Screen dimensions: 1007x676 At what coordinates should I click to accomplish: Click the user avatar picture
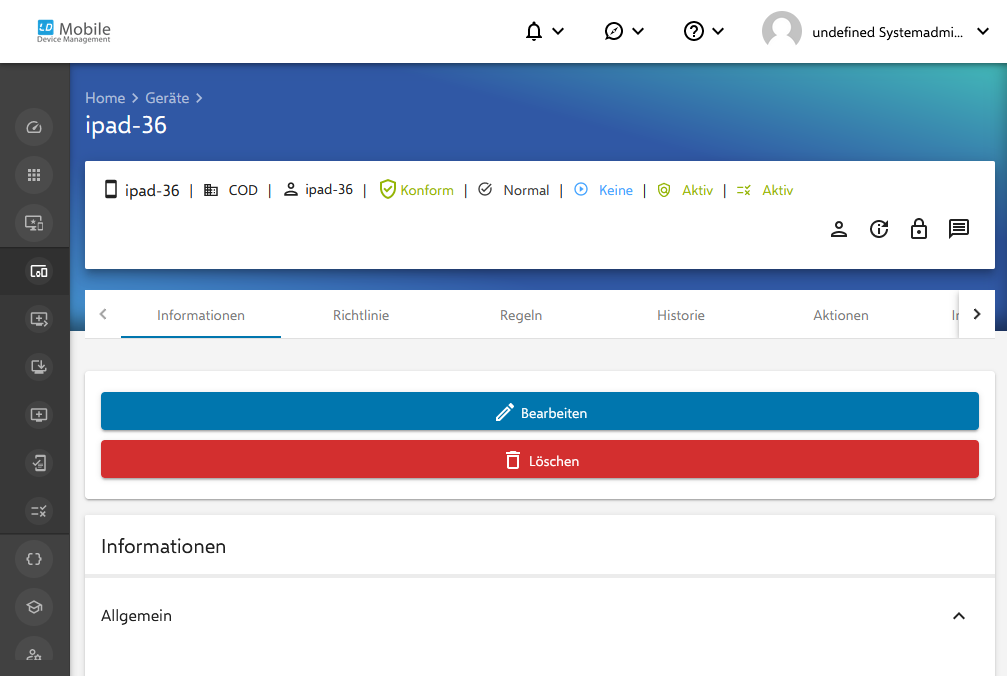(782, 31)
